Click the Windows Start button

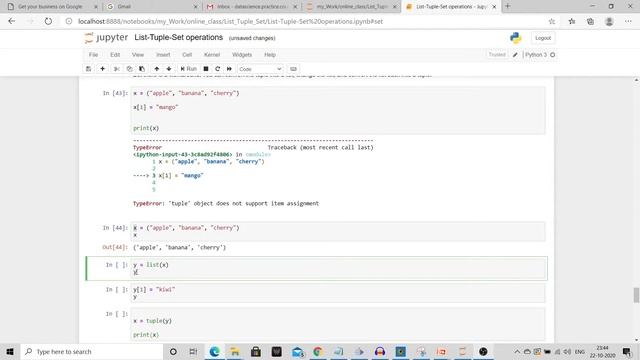tap(10, 351)
